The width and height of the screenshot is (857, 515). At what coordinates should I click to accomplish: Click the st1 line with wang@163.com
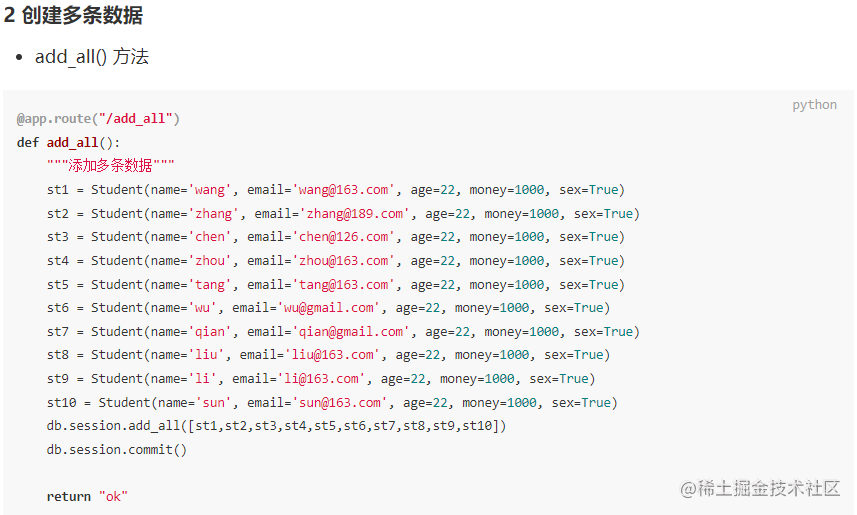(x=335, y=190)
